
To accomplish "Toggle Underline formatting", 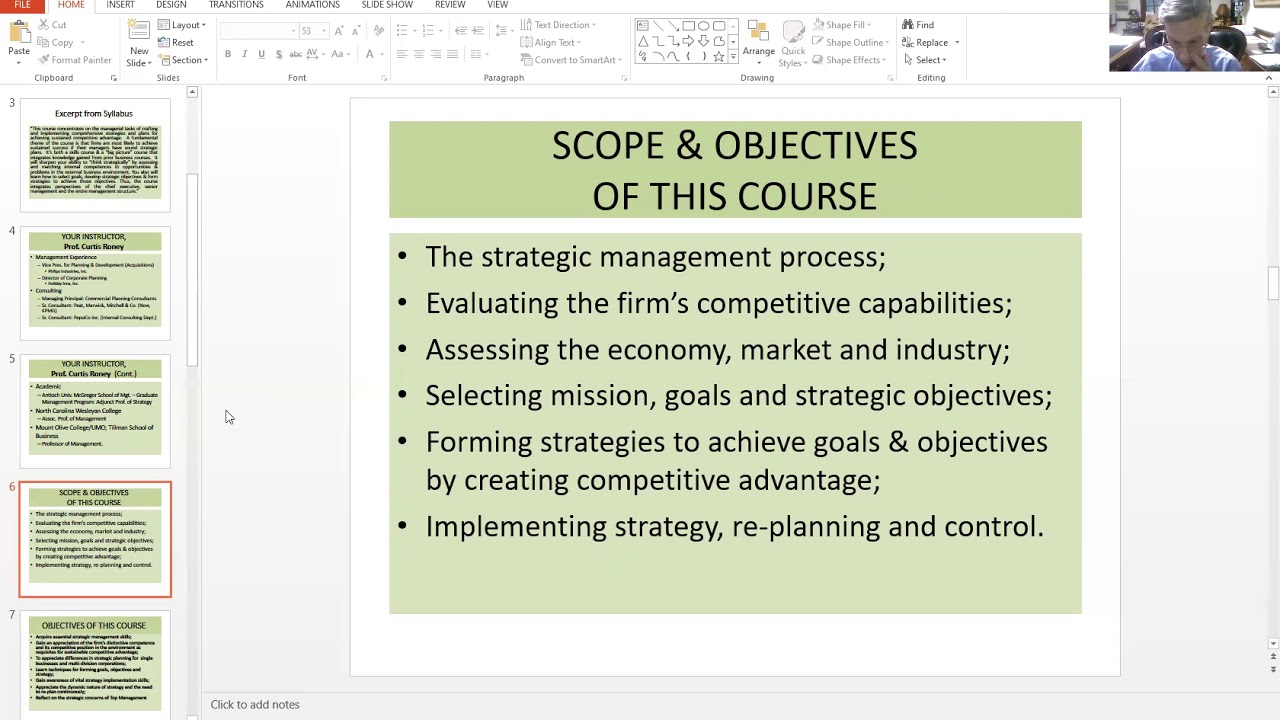I will [x=261, y=54].
